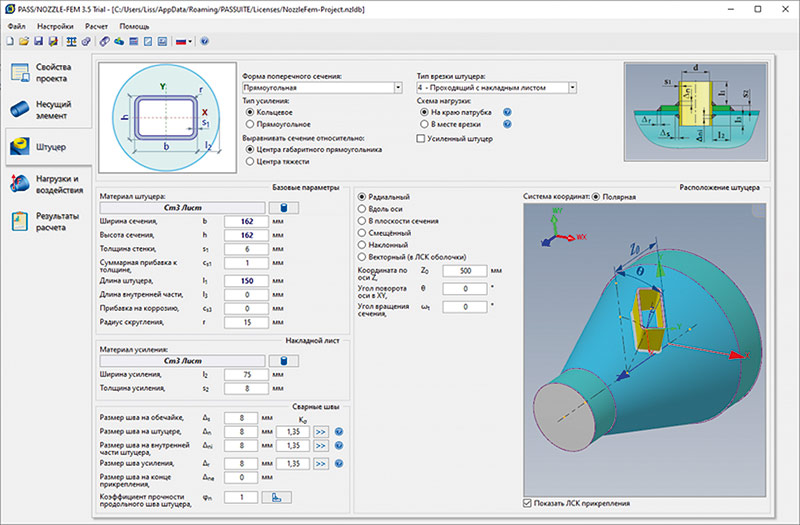The image size is (800, 525).
Task: Show help for Размер шва на штуцере
Action: click(339, 432)
